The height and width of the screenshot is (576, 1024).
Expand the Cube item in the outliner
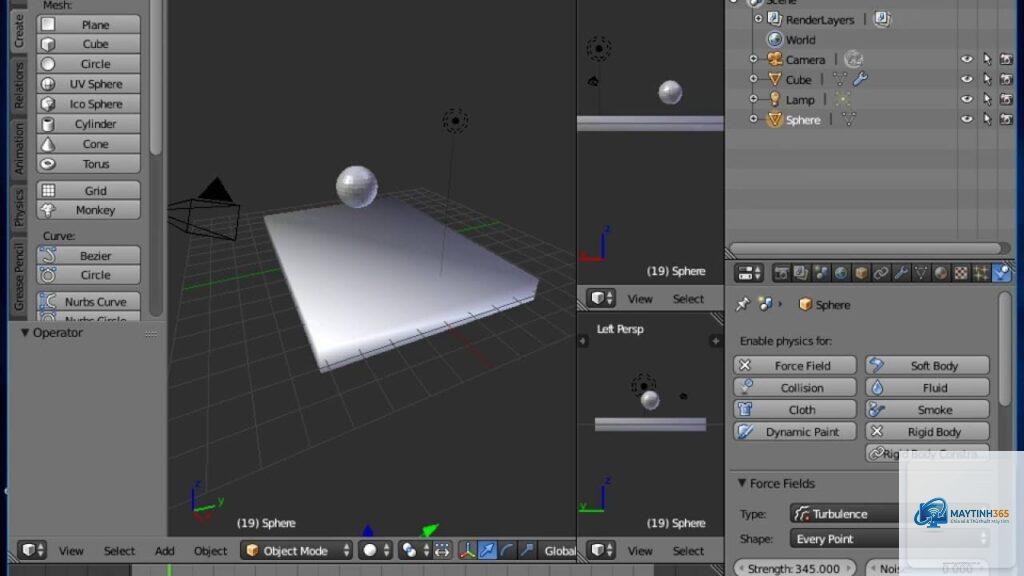(754, 79)
